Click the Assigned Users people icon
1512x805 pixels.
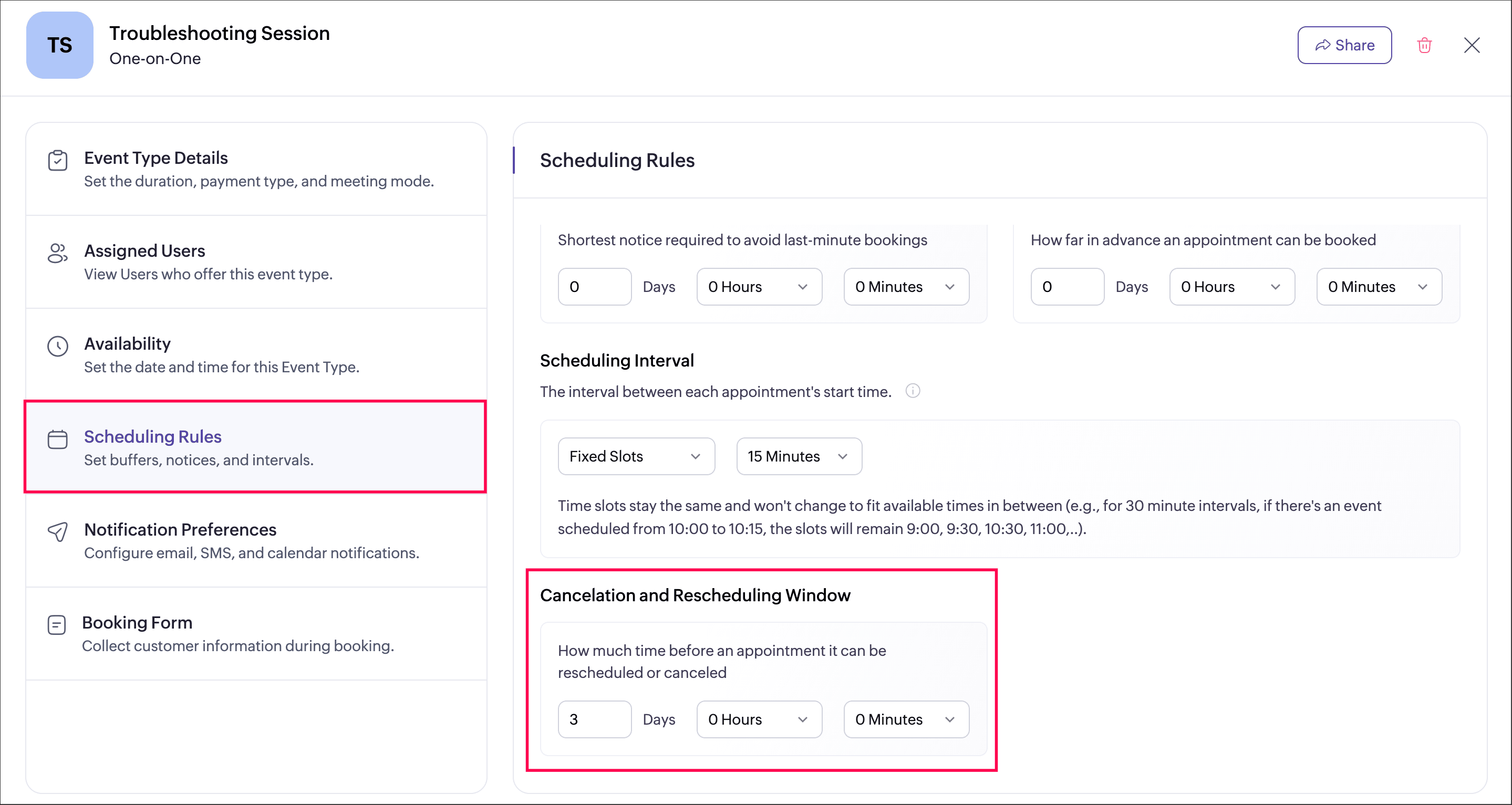point(57,254)
